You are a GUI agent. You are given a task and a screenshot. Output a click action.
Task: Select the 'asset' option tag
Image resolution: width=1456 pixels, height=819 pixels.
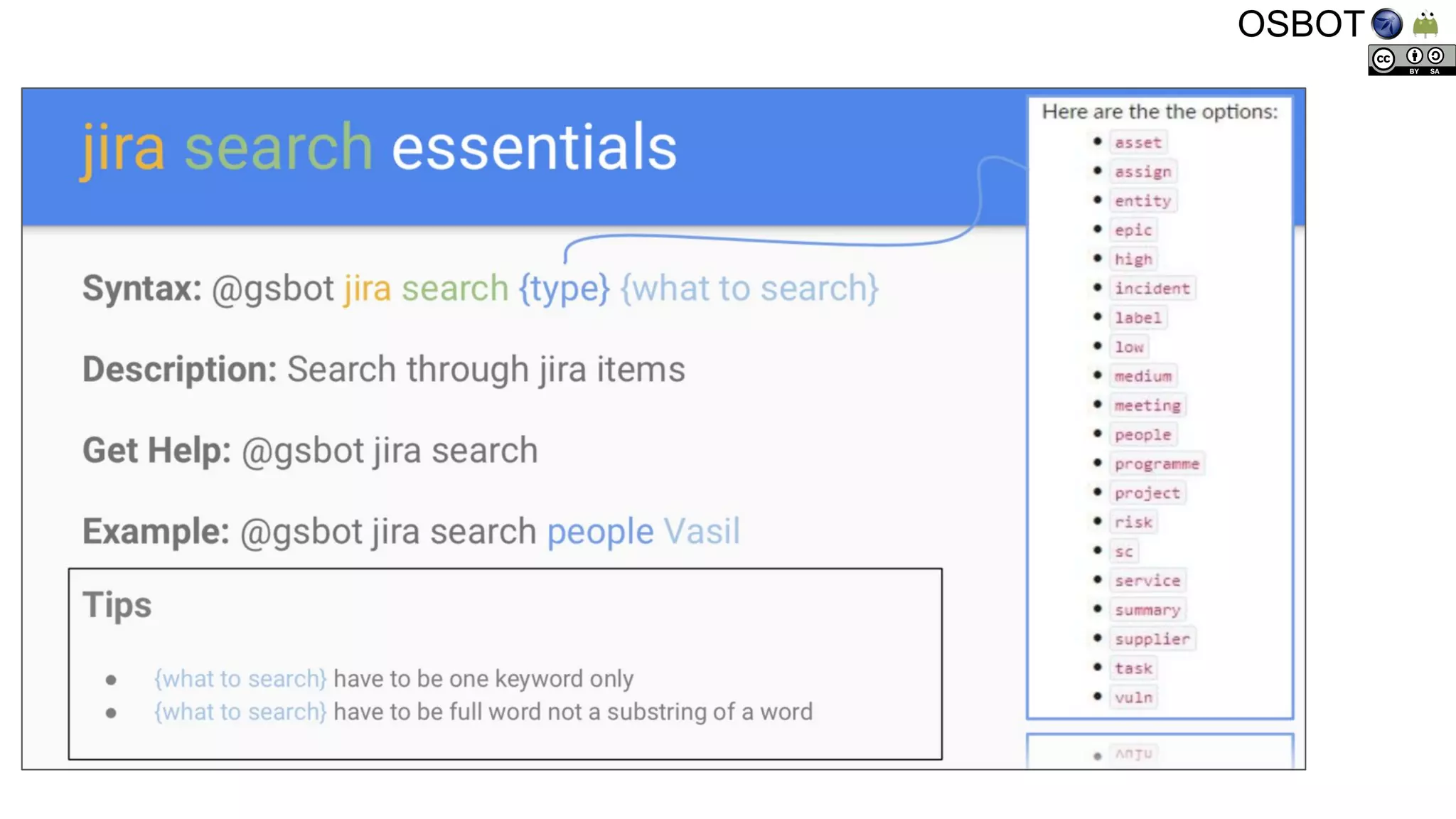1137,143
